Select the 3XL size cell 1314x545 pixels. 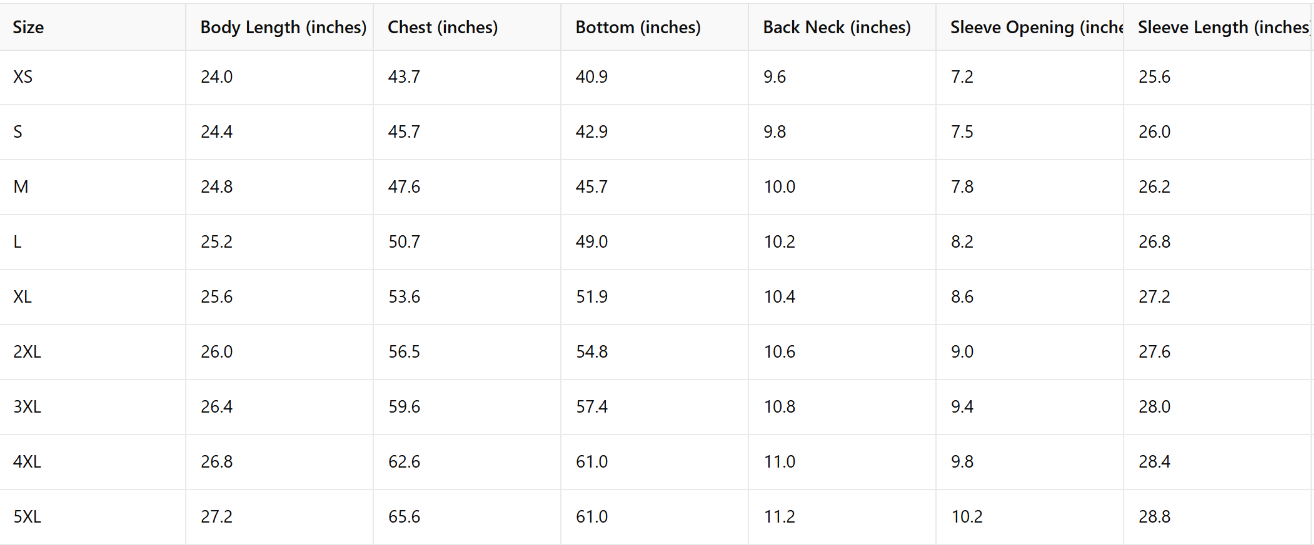click(x=27, y=407)
